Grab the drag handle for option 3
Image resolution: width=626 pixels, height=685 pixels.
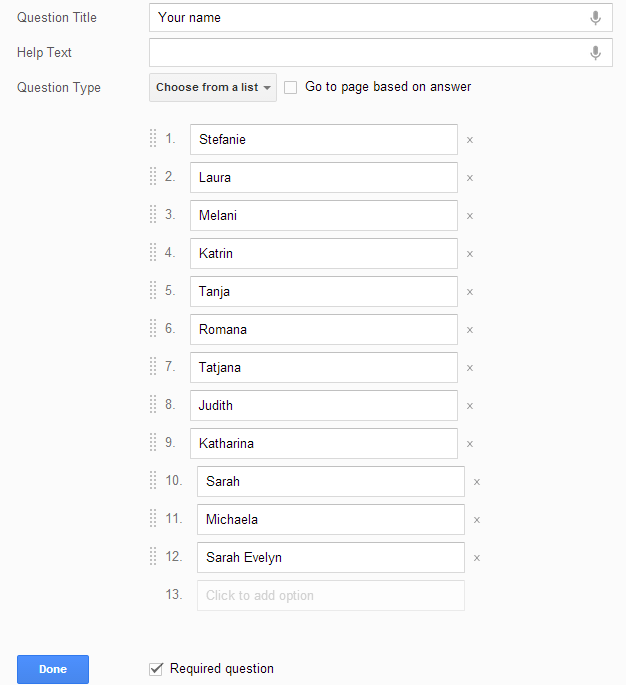pyautogui.click(x=153, y=214)
